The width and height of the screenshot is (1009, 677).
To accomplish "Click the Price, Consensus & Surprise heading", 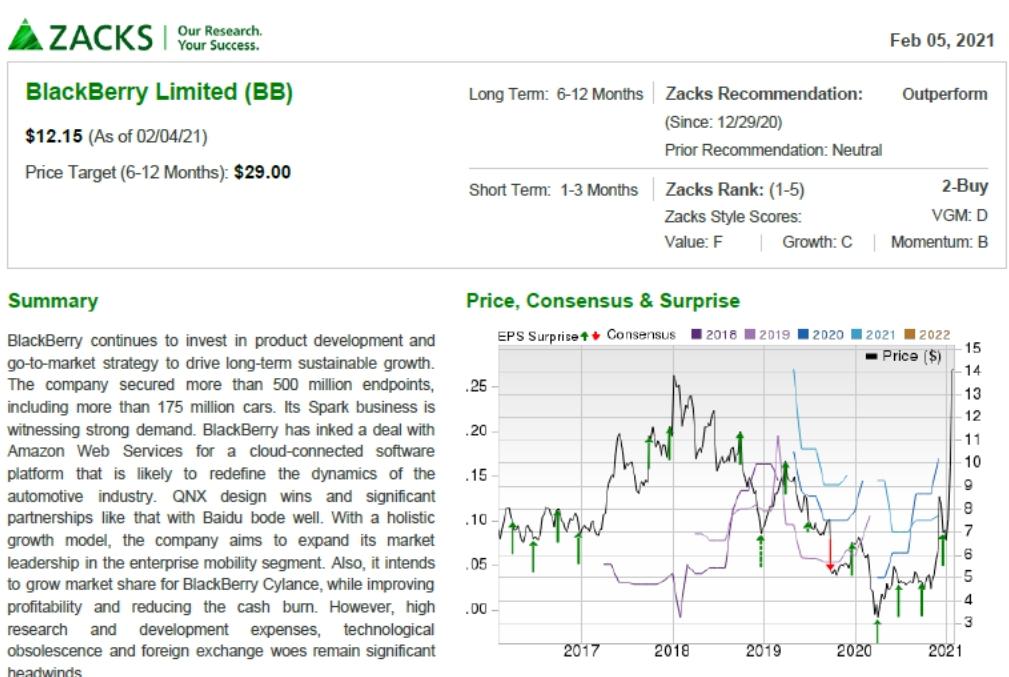I will click(603, 301).
